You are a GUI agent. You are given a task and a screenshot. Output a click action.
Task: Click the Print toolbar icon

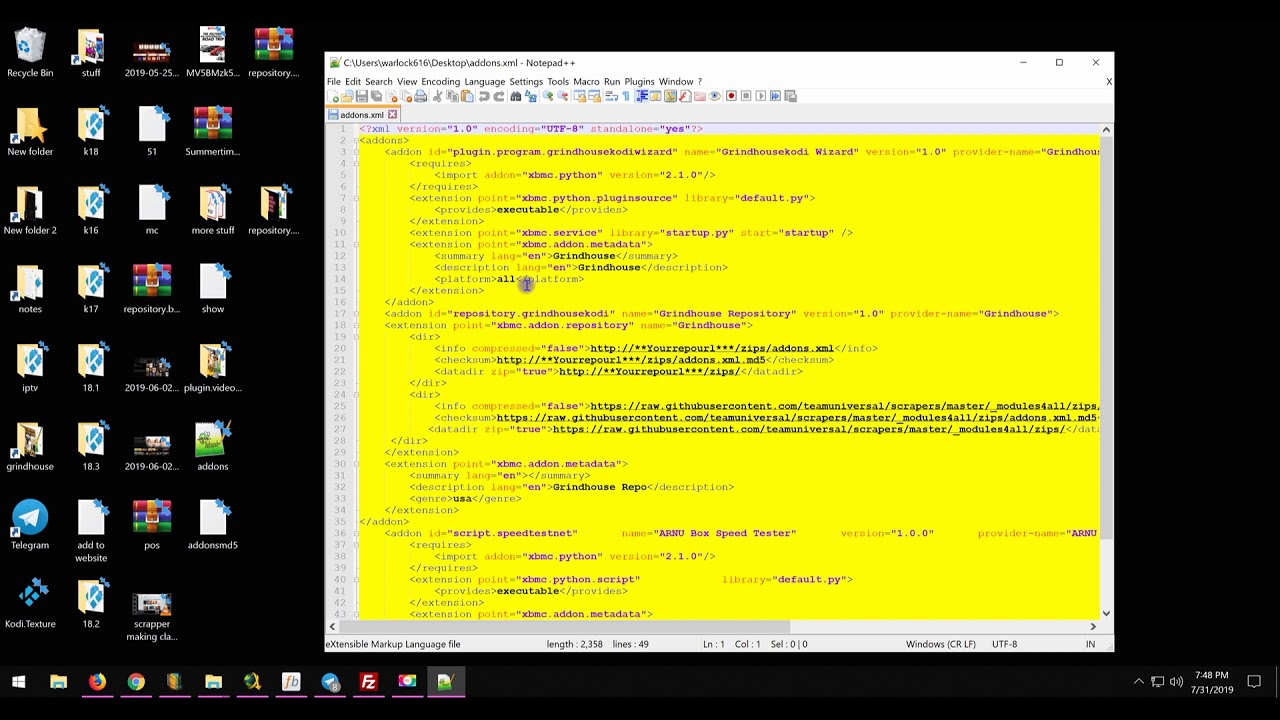pyautogui.click(x=421, y=96)
